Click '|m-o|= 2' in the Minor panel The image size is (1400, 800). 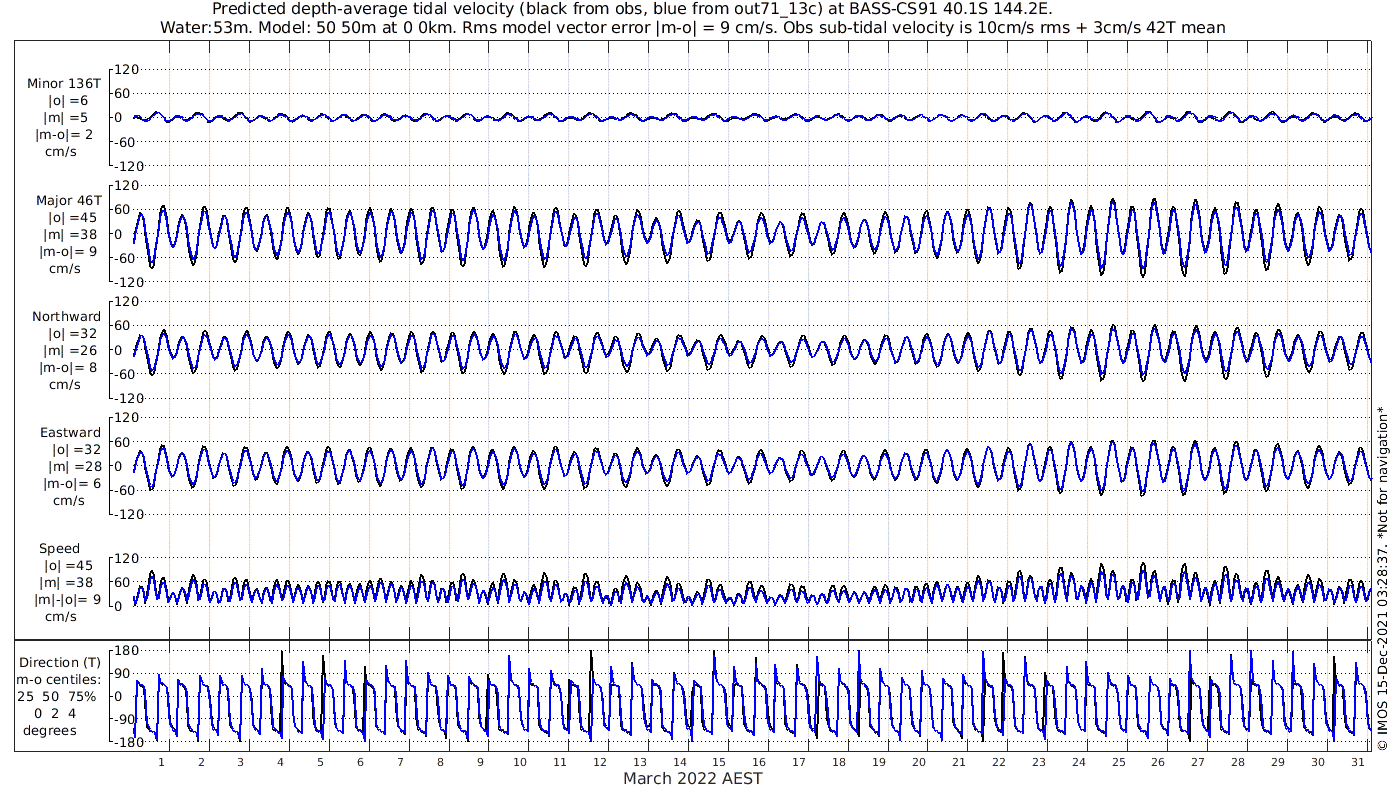pos(65,135)
